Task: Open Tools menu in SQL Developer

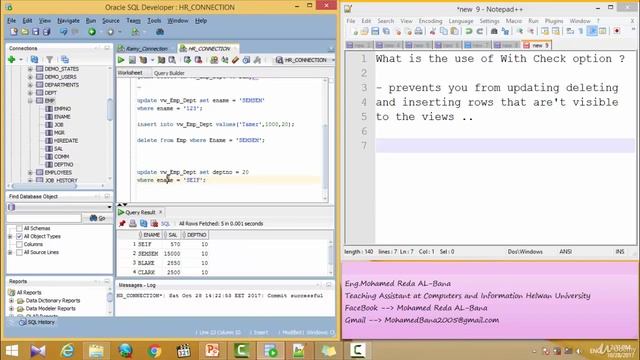Action: pos(154,20)
